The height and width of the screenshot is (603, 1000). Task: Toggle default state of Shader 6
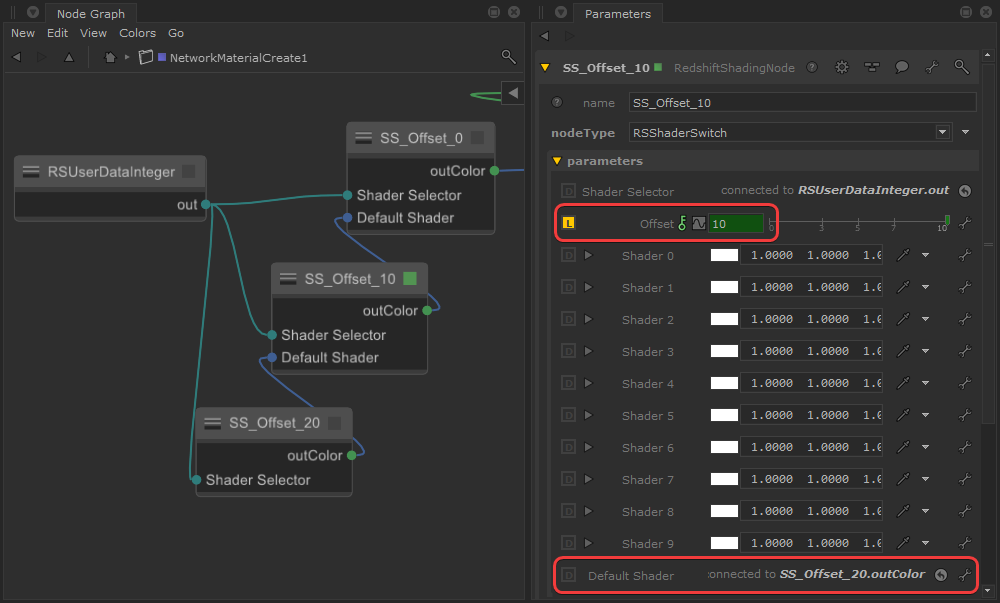coord(568,447)
